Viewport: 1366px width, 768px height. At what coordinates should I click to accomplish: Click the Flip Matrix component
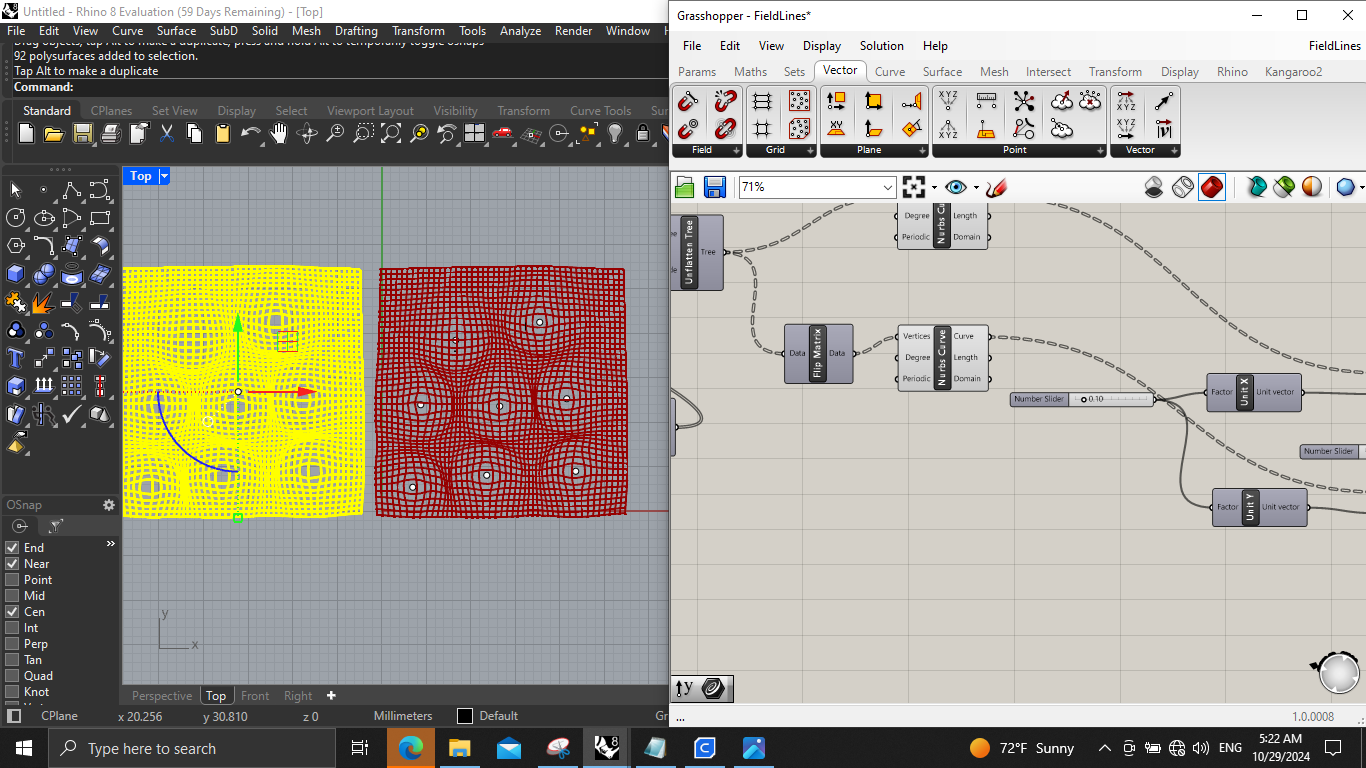tap(818, 354)
